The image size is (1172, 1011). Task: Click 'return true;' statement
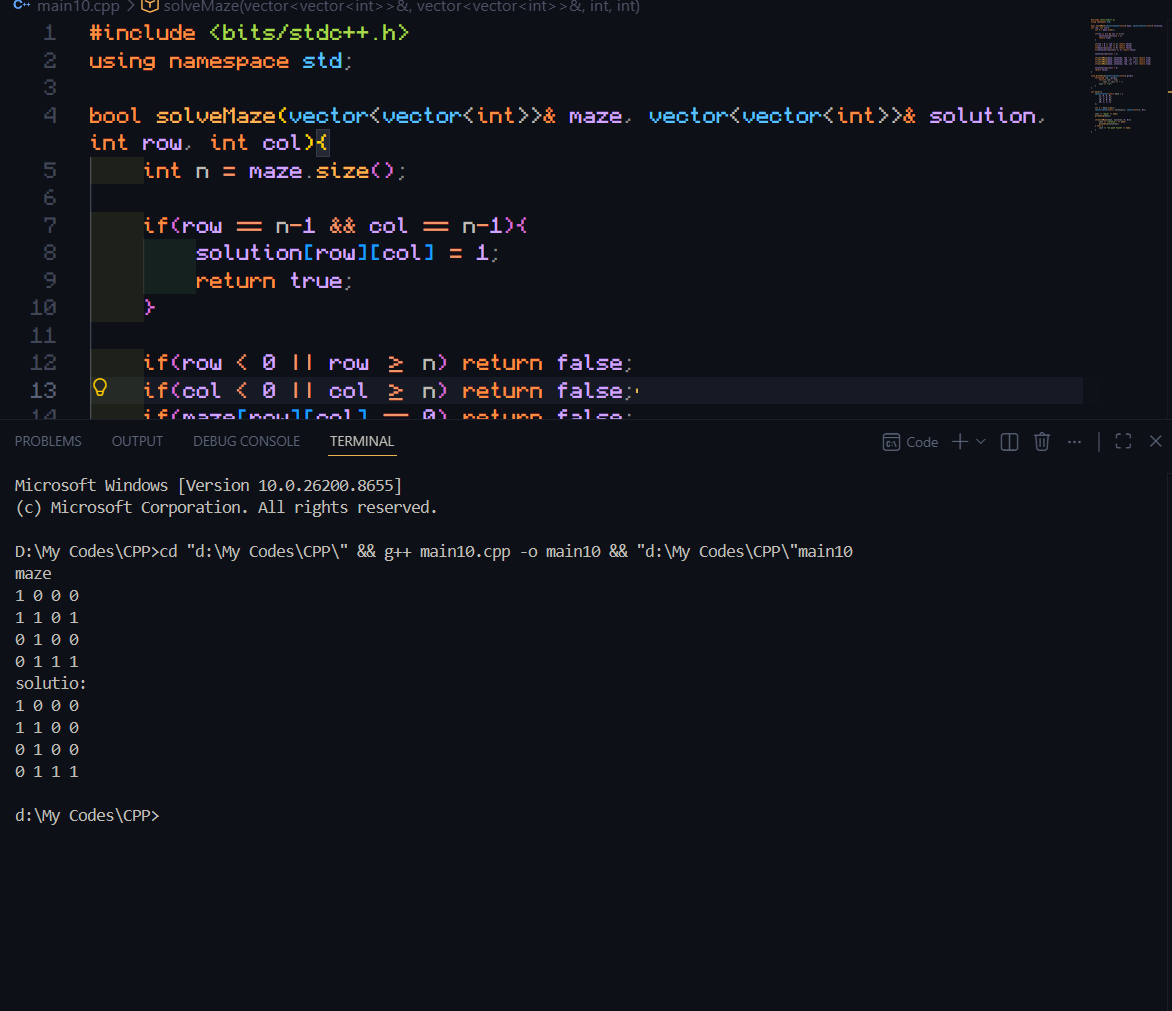[273, 280]
